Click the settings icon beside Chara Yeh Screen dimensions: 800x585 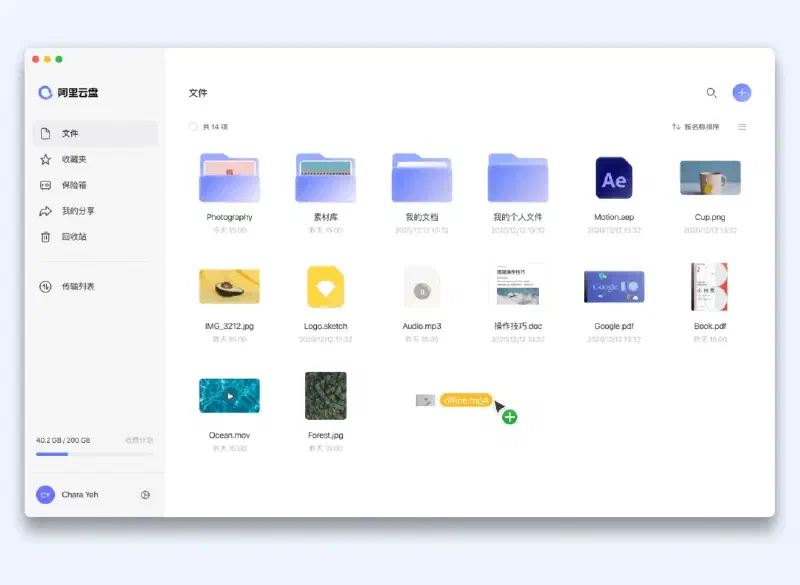145,495
